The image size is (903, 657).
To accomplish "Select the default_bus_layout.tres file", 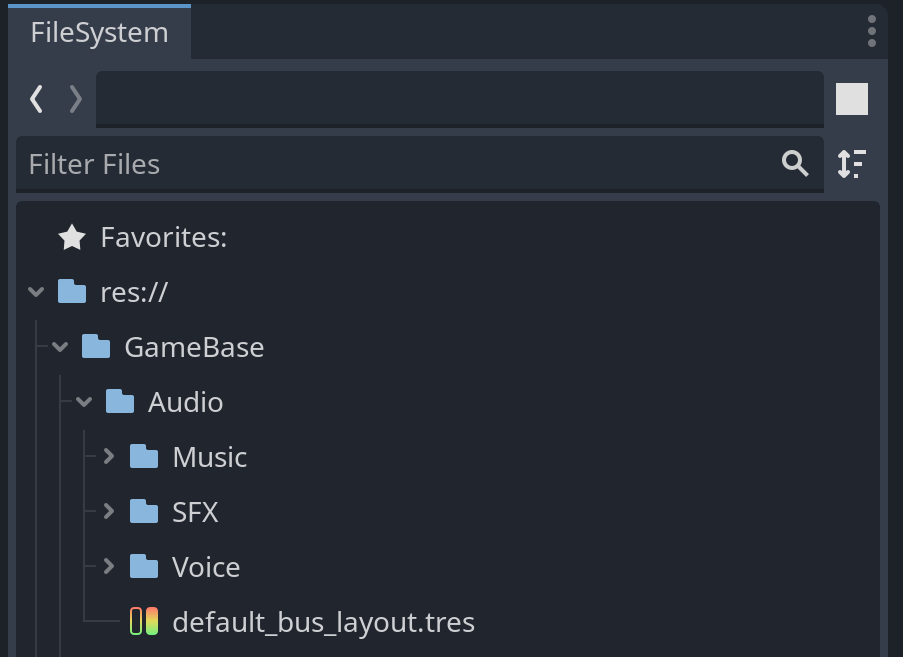I will pos(323,622).
